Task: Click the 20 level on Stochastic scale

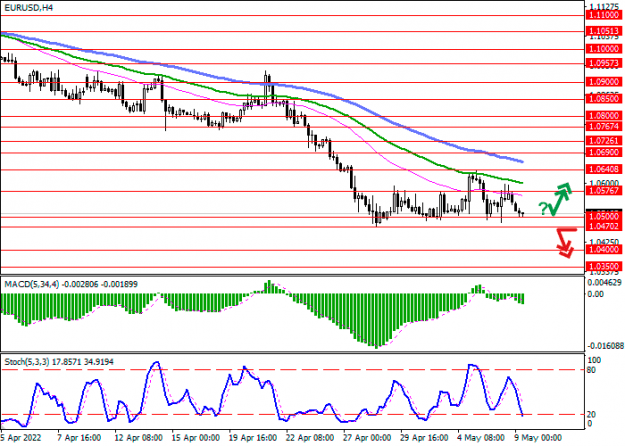Action: 592,415
